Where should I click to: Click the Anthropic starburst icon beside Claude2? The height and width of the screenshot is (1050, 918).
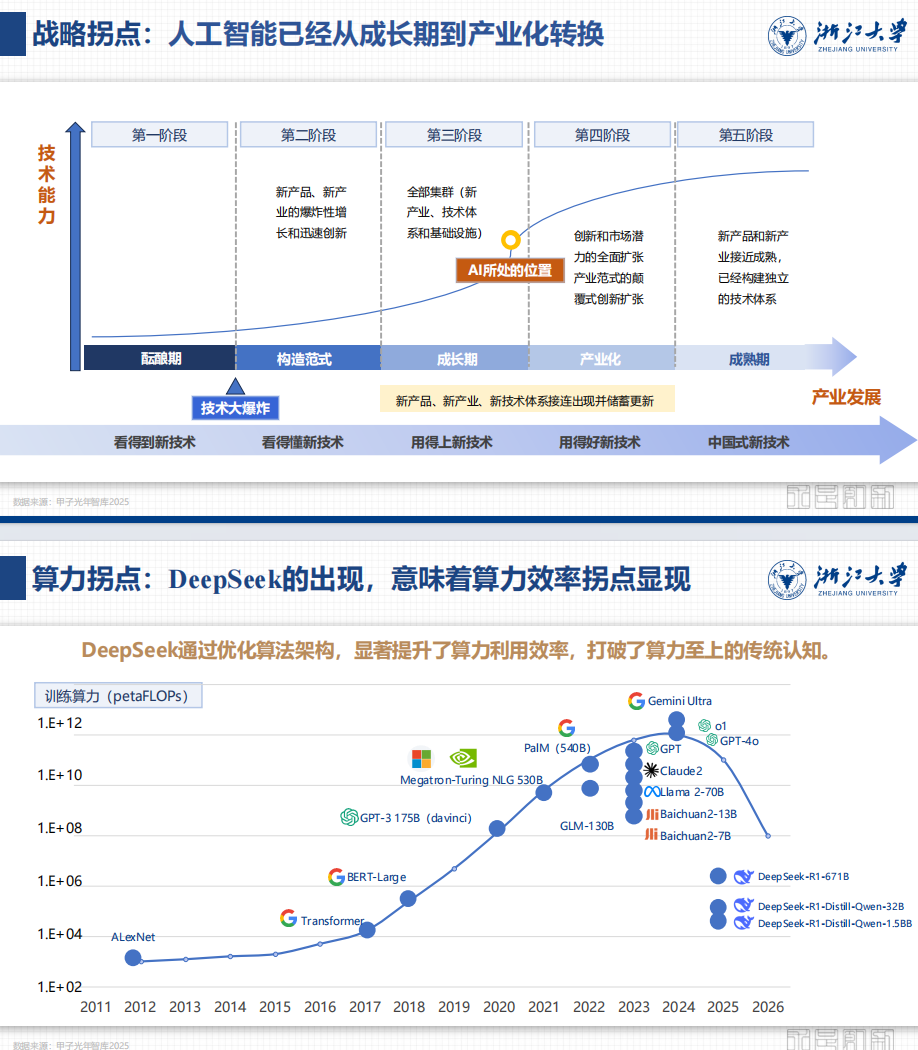click(x=651, y=770)
